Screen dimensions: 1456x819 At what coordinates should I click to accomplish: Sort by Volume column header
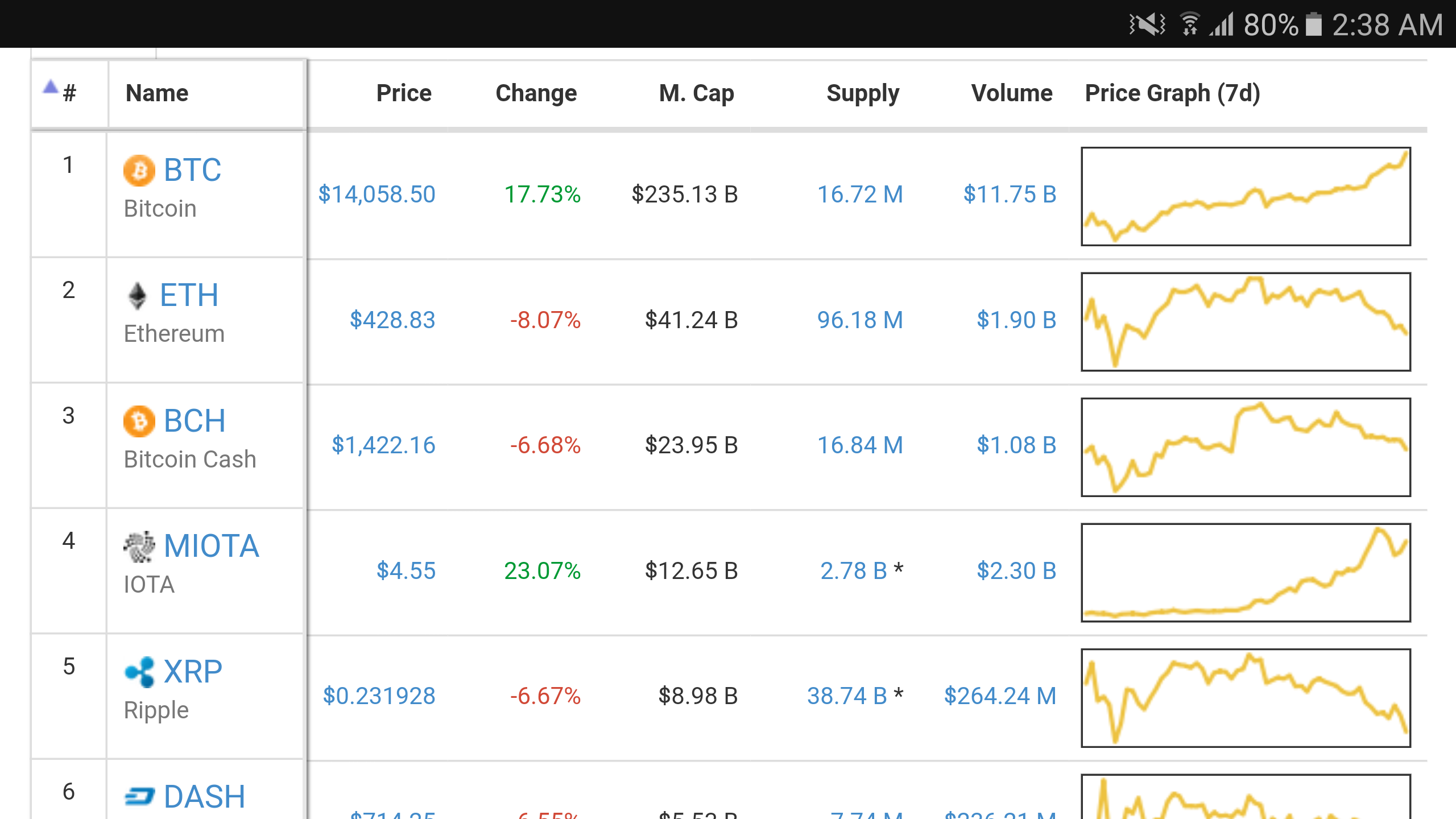pyautogui.click(x=1011, y=93)
